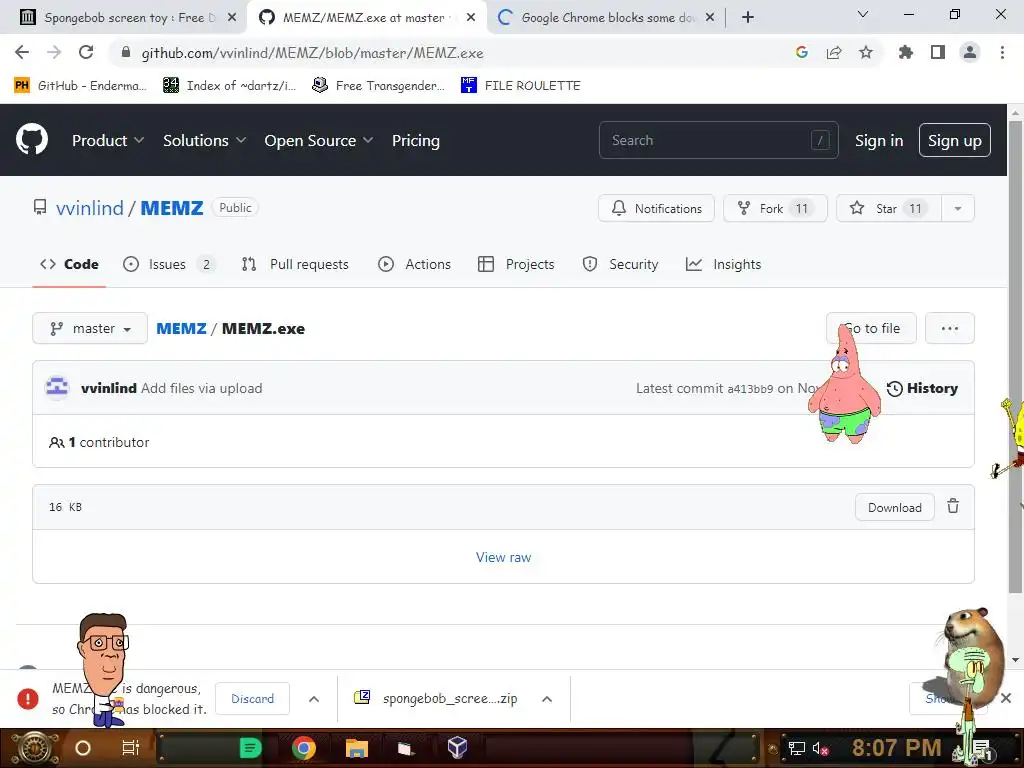This screenshot has height=768, width=1024.
Task: Open the Insights tab
Action: pyautogui.click(x=724, y=264)
